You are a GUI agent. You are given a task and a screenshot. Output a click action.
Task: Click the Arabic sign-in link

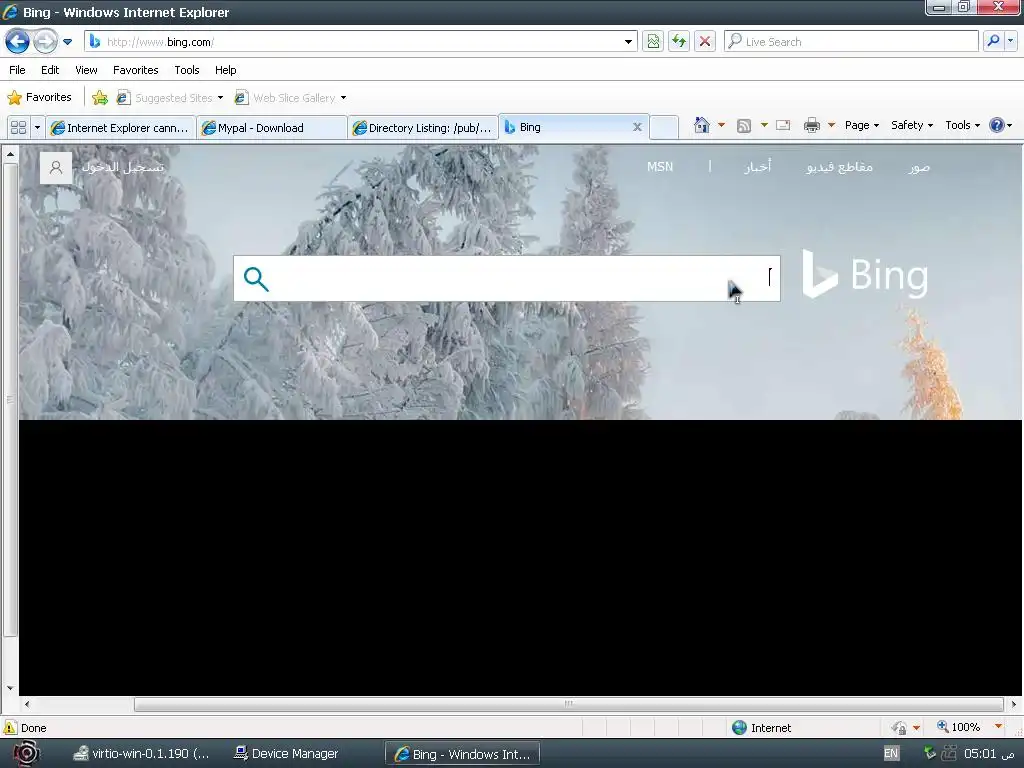pos(123,167)
